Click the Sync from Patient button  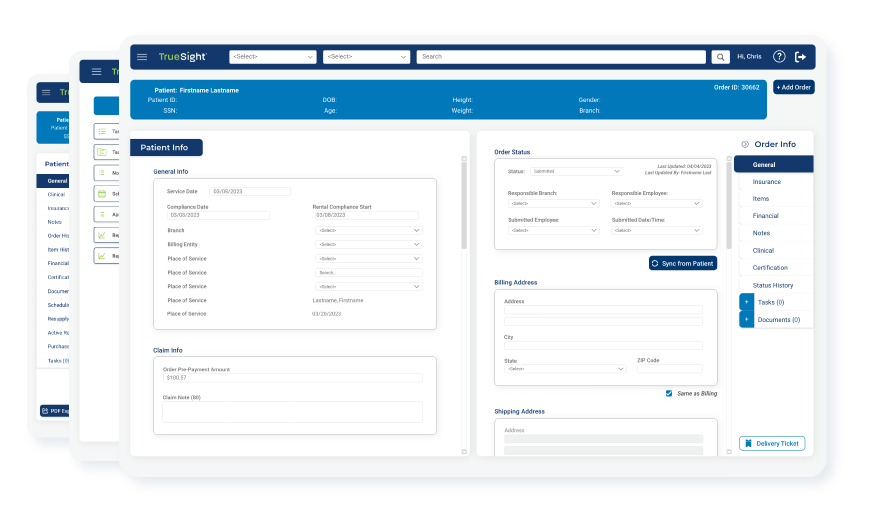pyautogui.click(x=683, y=264)
